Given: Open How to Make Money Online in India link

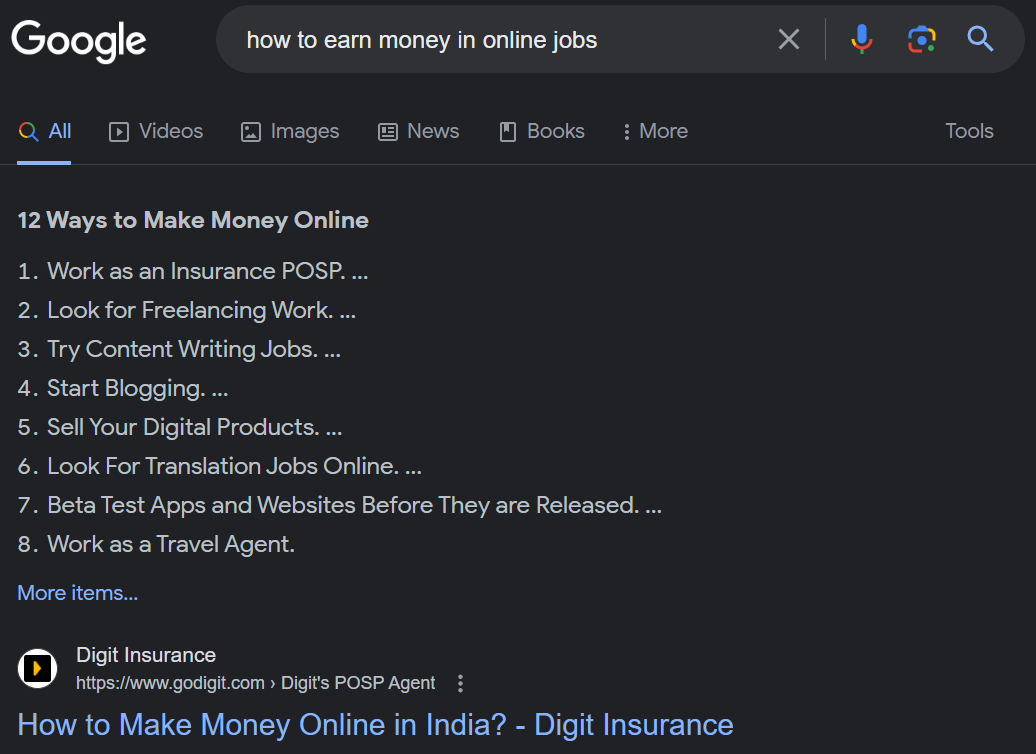Looking at the screenshot, I should click(x=375, y=725).
